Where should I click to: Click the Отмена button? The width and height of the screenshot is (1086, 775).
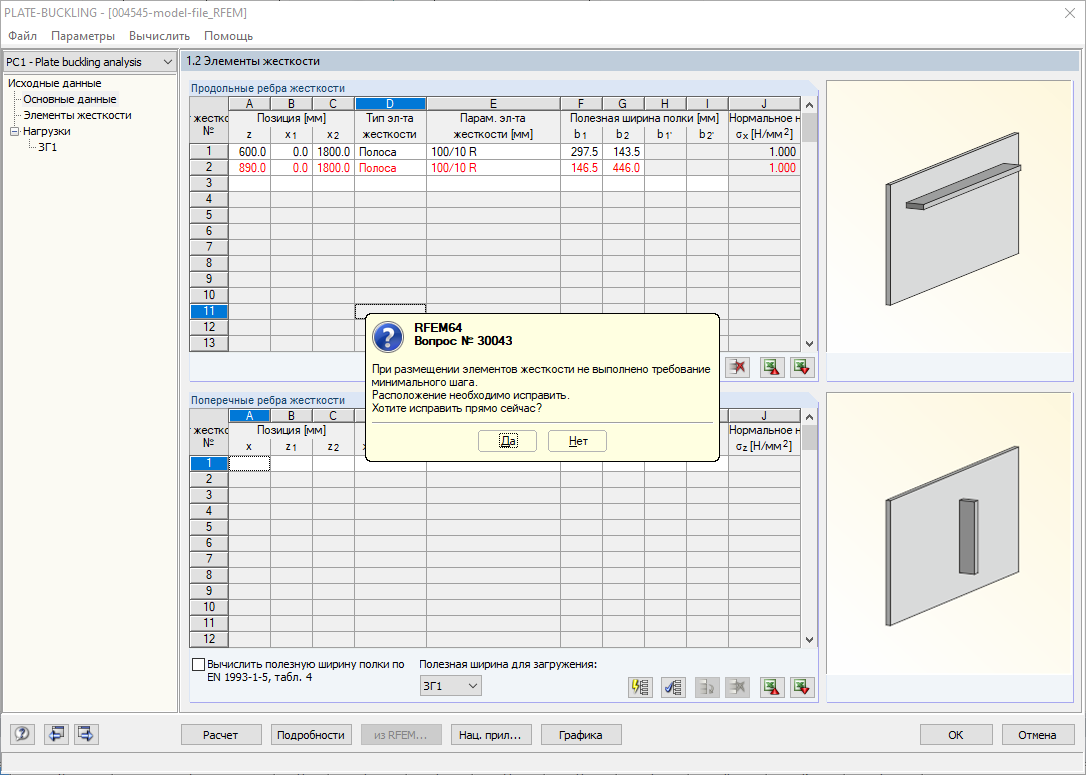tap(1038, 735)
